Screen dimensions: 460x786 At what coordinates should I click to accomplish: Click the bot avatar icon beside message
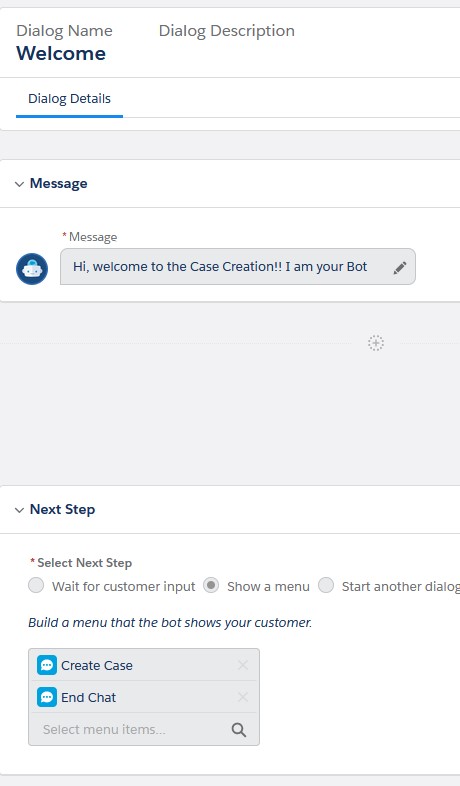(x=32, y=269)
